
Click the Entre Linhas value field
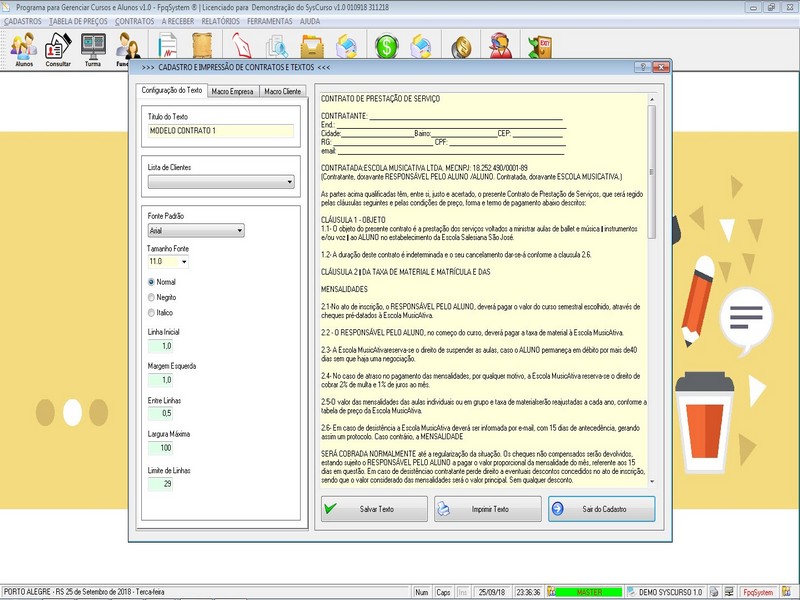pyautogui.click(x=160, y=413)
